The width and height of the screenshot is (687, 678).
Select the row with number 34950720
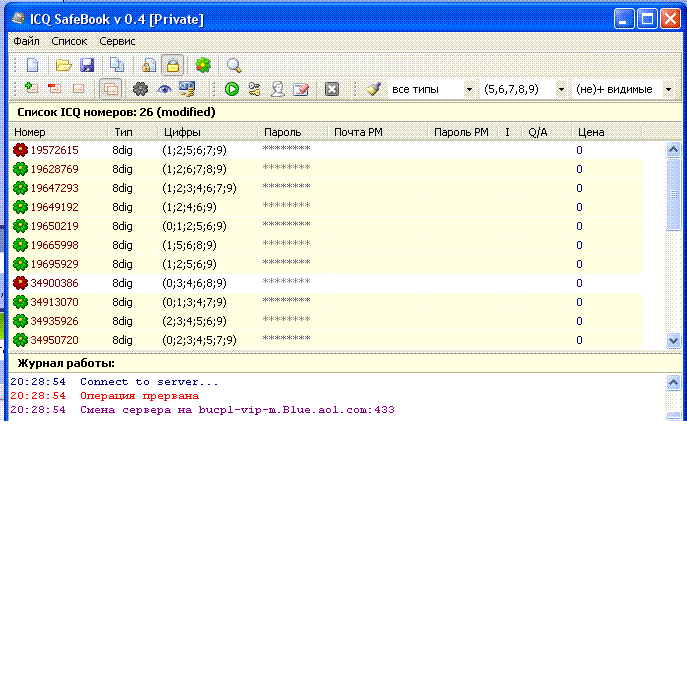point(326,340)
